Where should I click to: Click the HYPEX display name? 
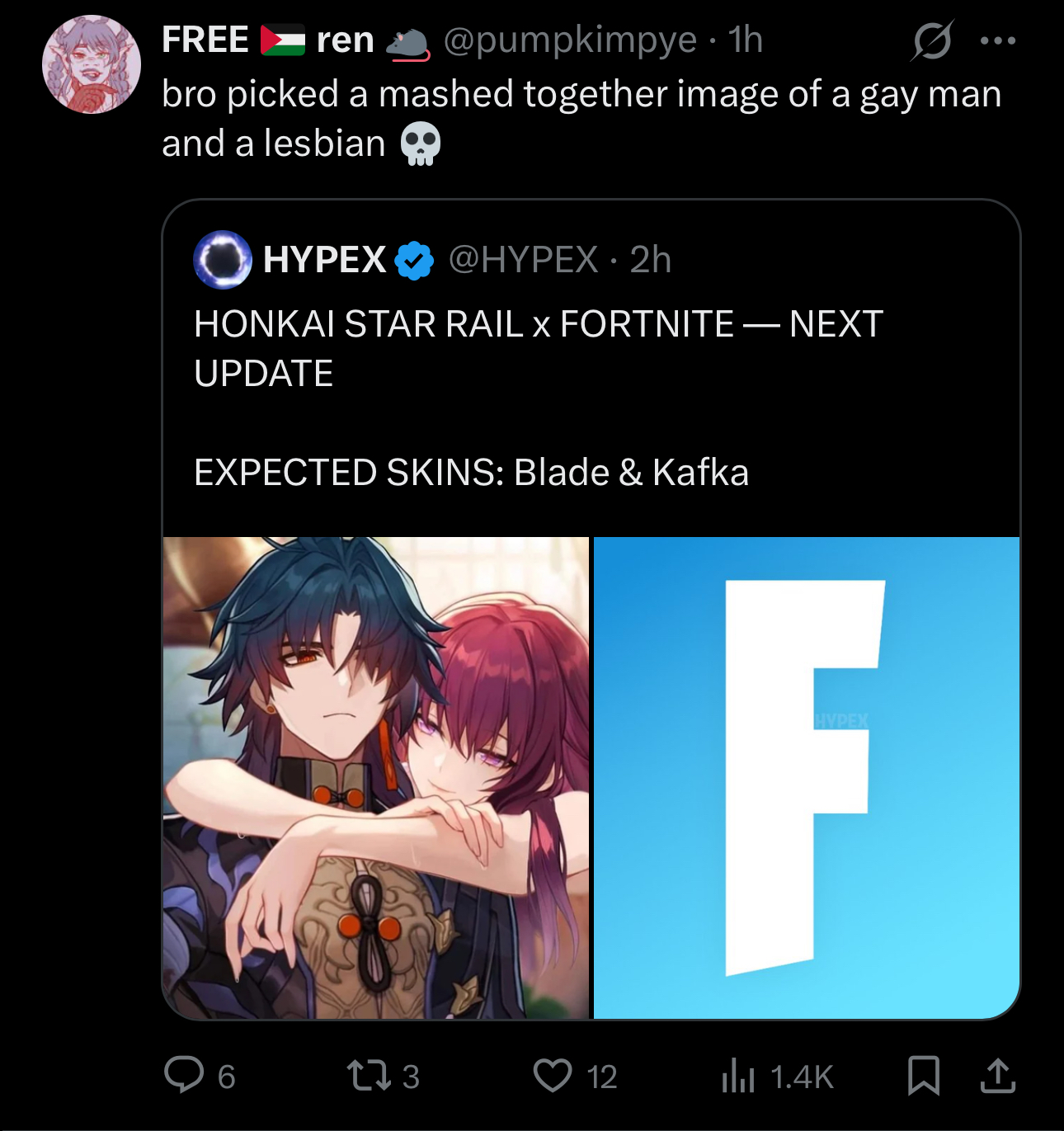pyautogui.click(x=324, y=260)
